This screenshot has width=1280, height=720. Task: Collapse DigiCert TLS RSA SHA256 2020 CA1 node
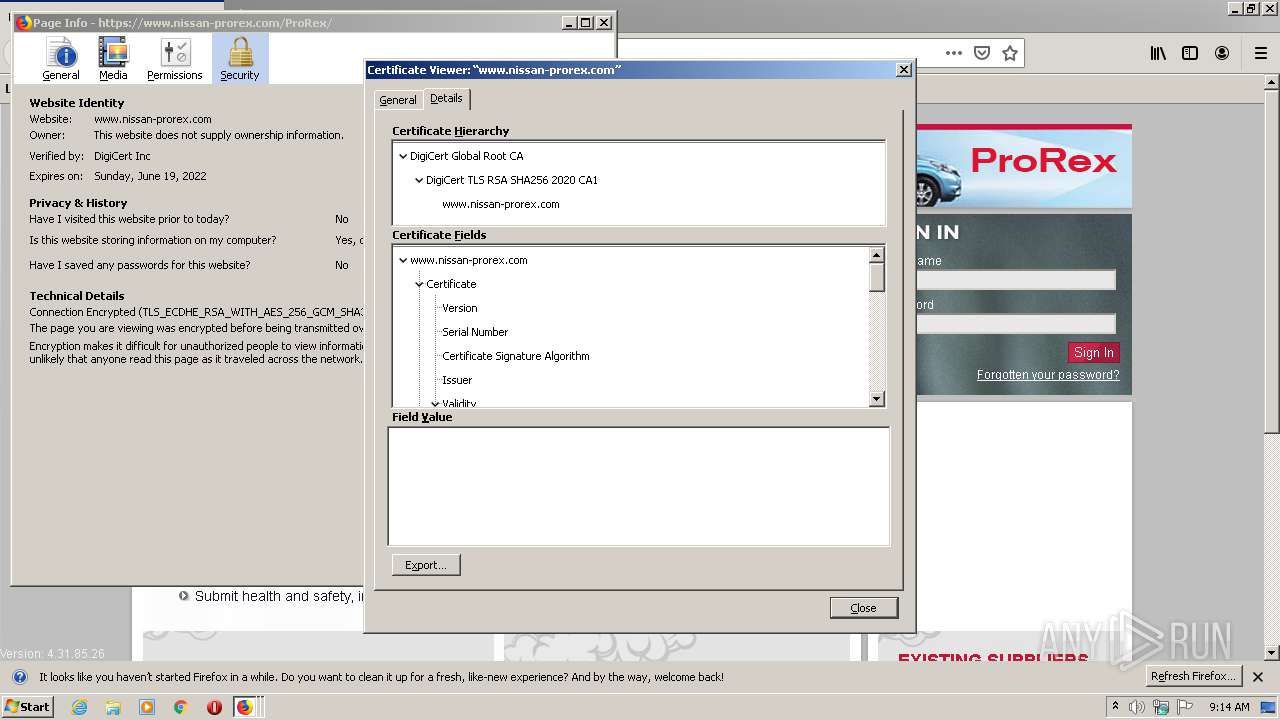click(x=418, y=180)
